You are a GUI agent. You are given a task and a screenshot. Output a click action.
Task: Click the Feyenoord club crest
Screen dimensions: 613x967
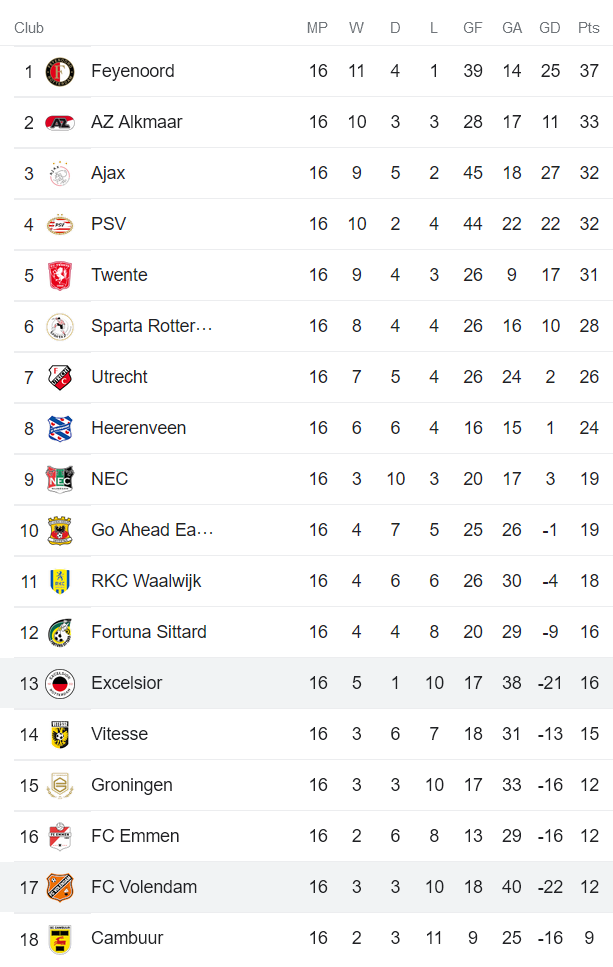(x=60, y=72)
